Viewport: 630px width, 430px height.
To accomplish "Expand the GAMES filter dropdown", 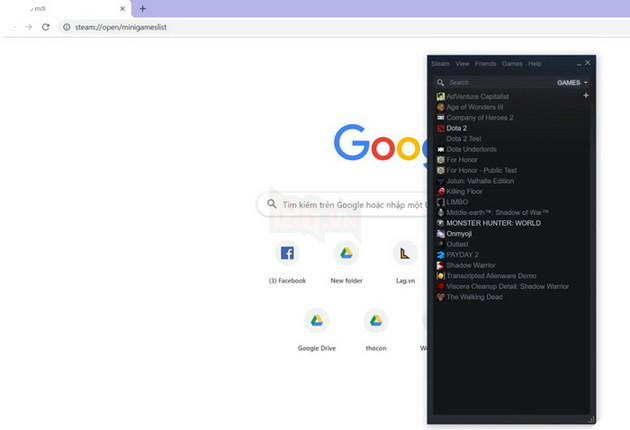I will coord(572,83).
